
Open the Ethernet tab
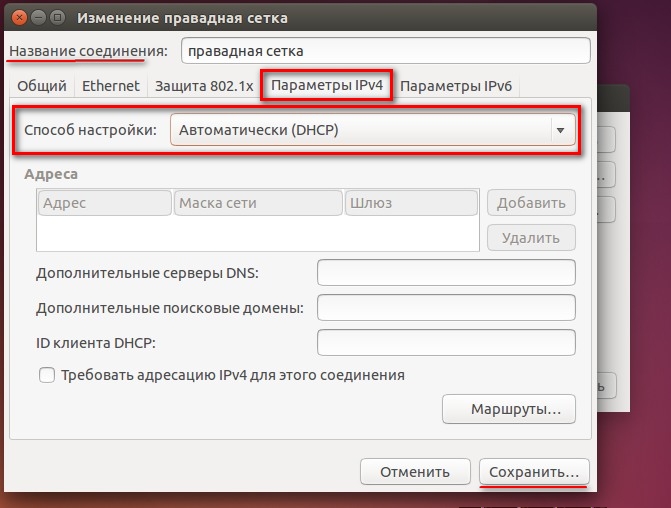(x=111, y=86)
